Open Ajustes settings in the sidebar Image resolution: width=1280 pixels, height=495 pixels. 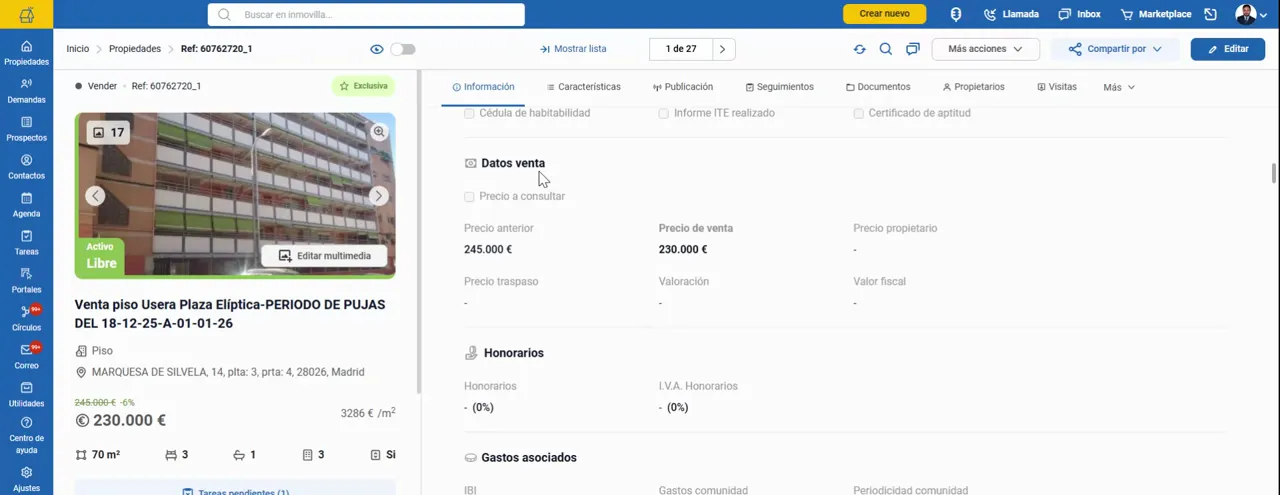pos(26,479)
